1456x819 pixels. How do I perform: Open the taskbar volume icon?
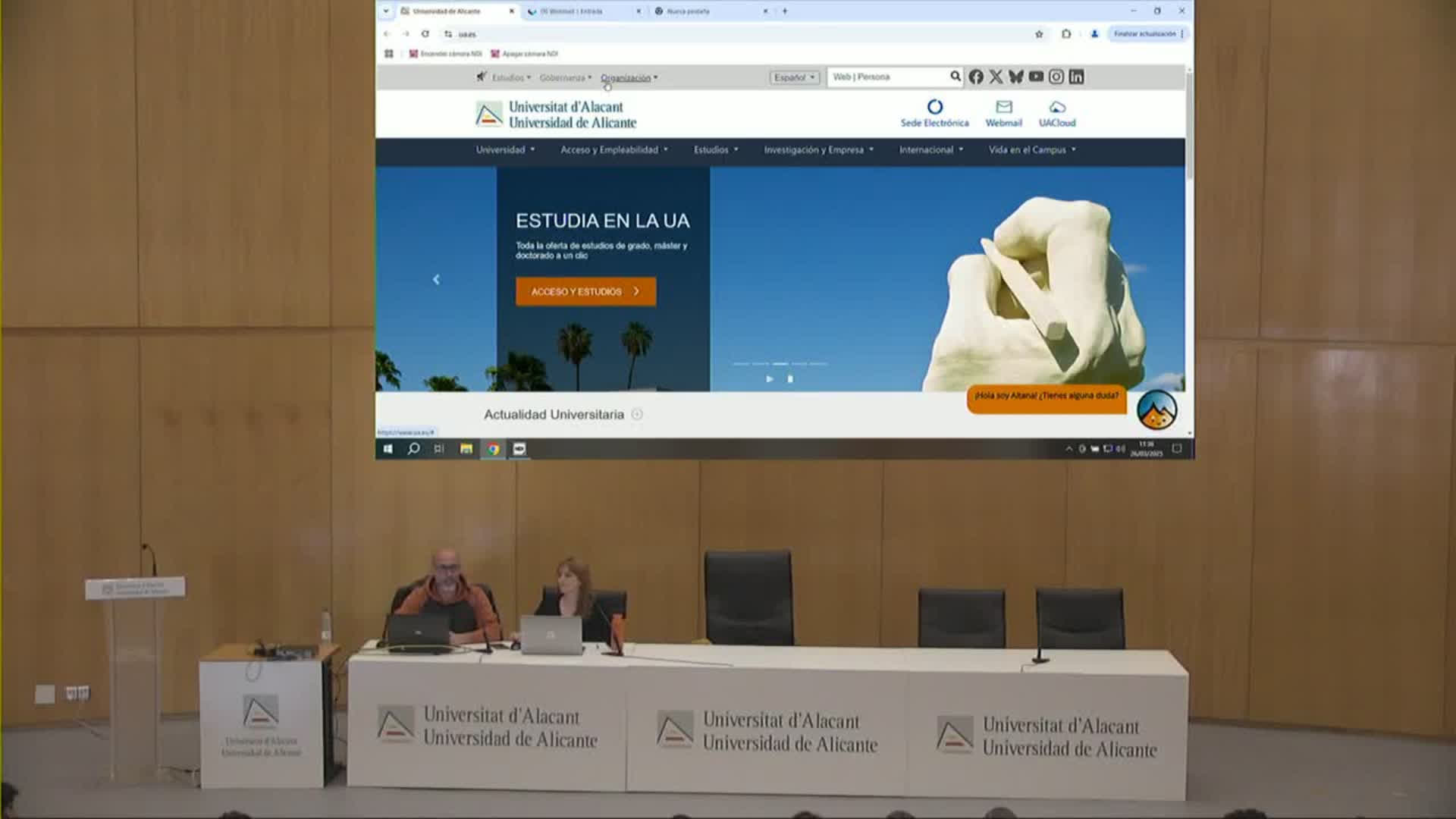click(1121, 449)
